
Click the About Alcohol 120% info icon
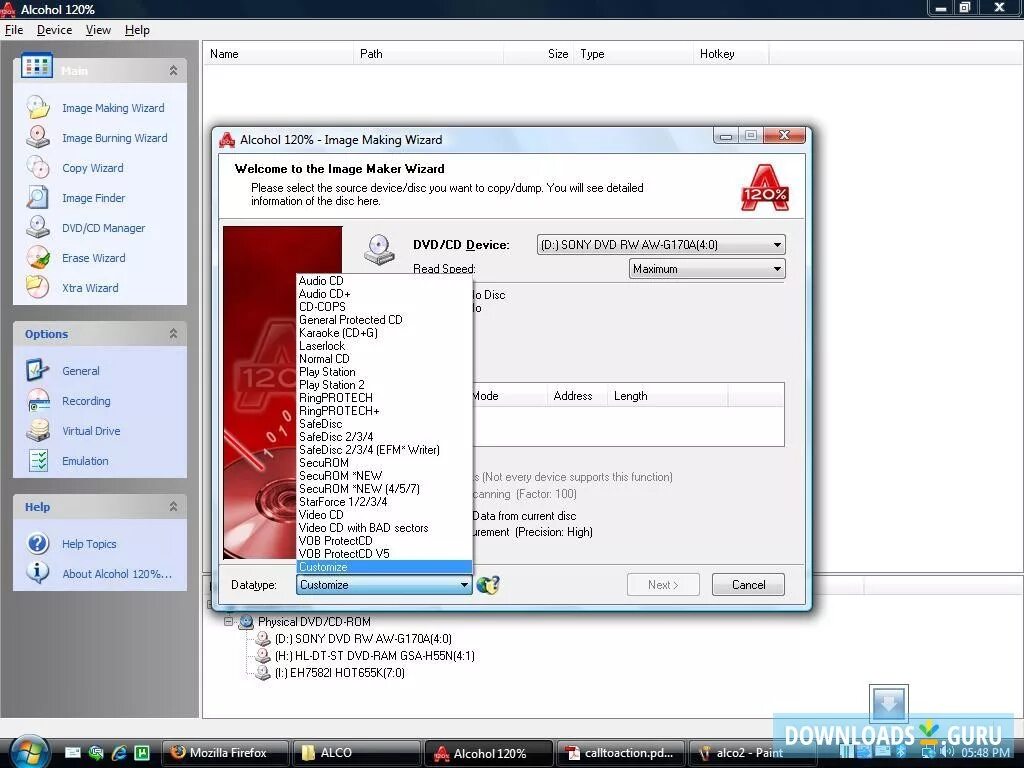click(38, 573)
